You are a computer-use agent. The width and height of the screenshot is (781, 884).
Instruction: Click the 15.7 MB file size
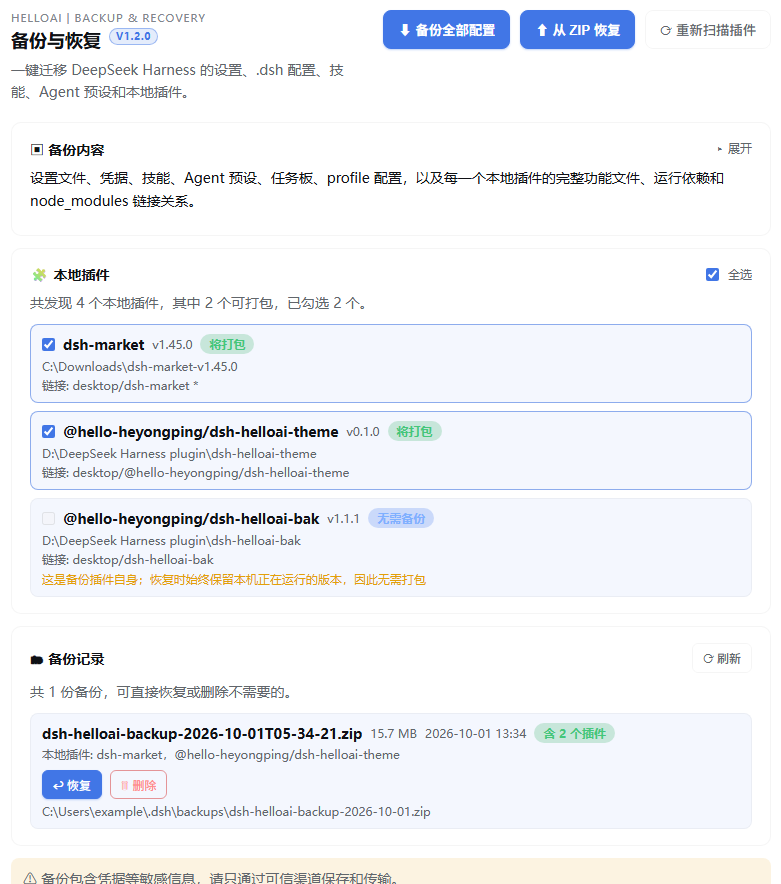(394, 734)
